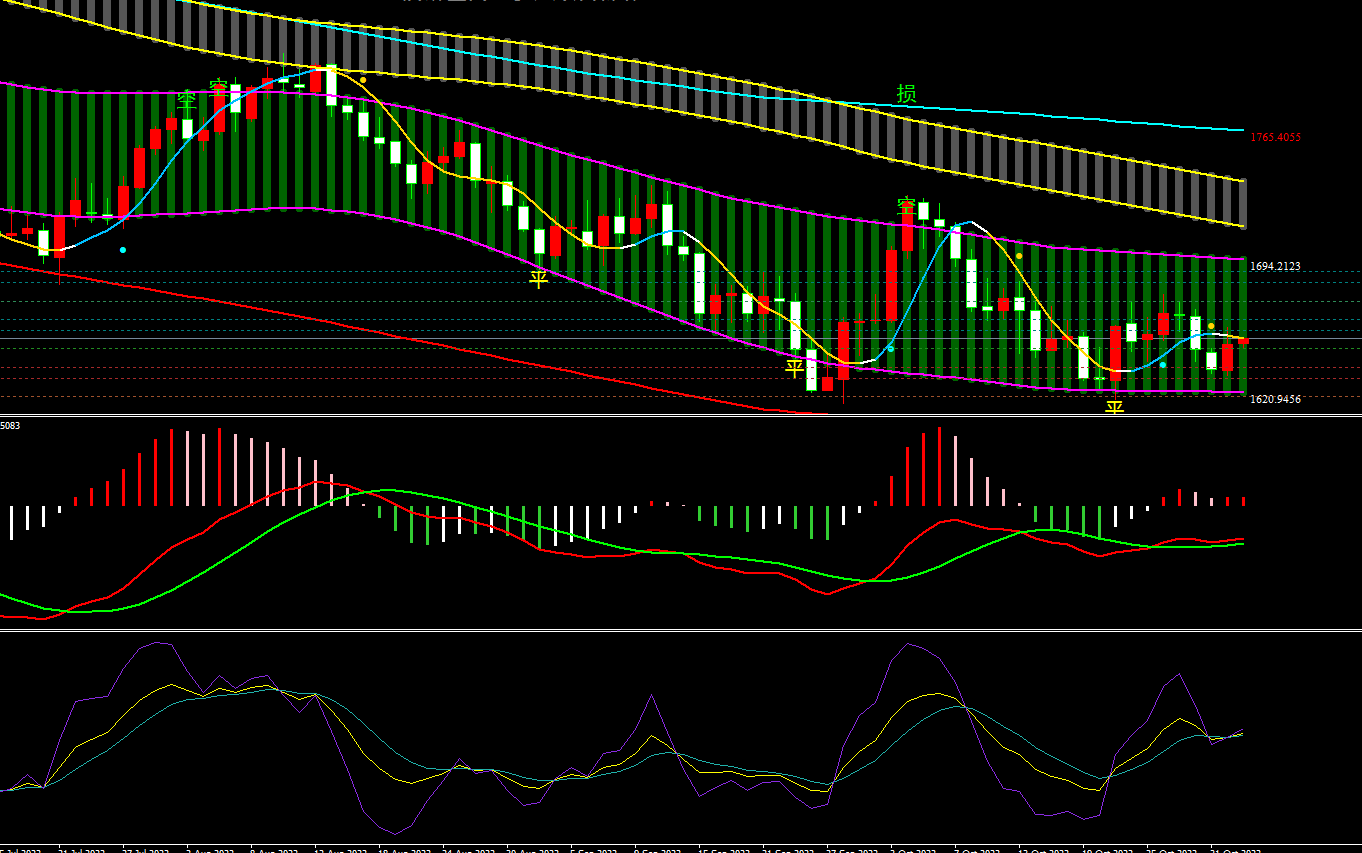Click the orange dot near the first price peak
The height and width of the screenshot is (853, 1362).
point(363,80)
